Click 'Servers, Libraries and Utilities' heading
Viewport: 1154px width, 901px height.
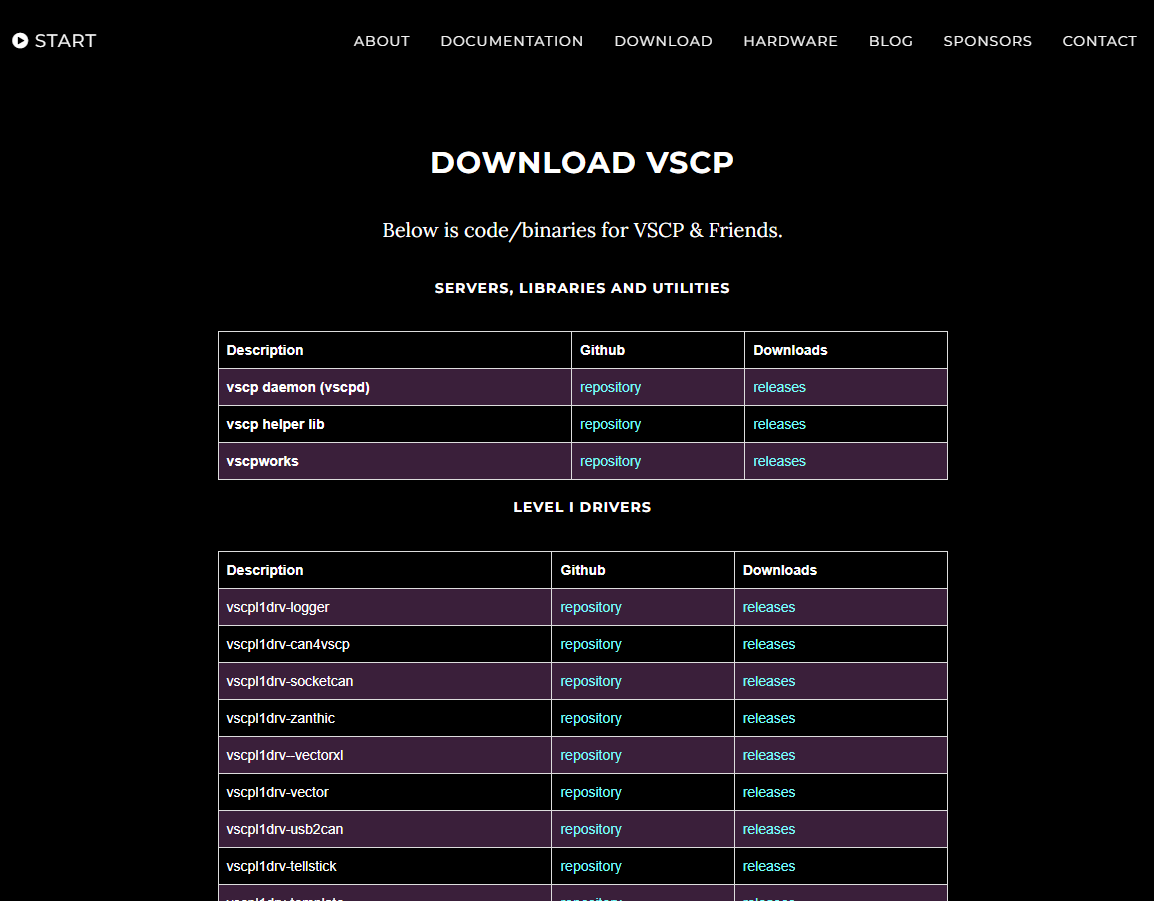pos(582,288)
